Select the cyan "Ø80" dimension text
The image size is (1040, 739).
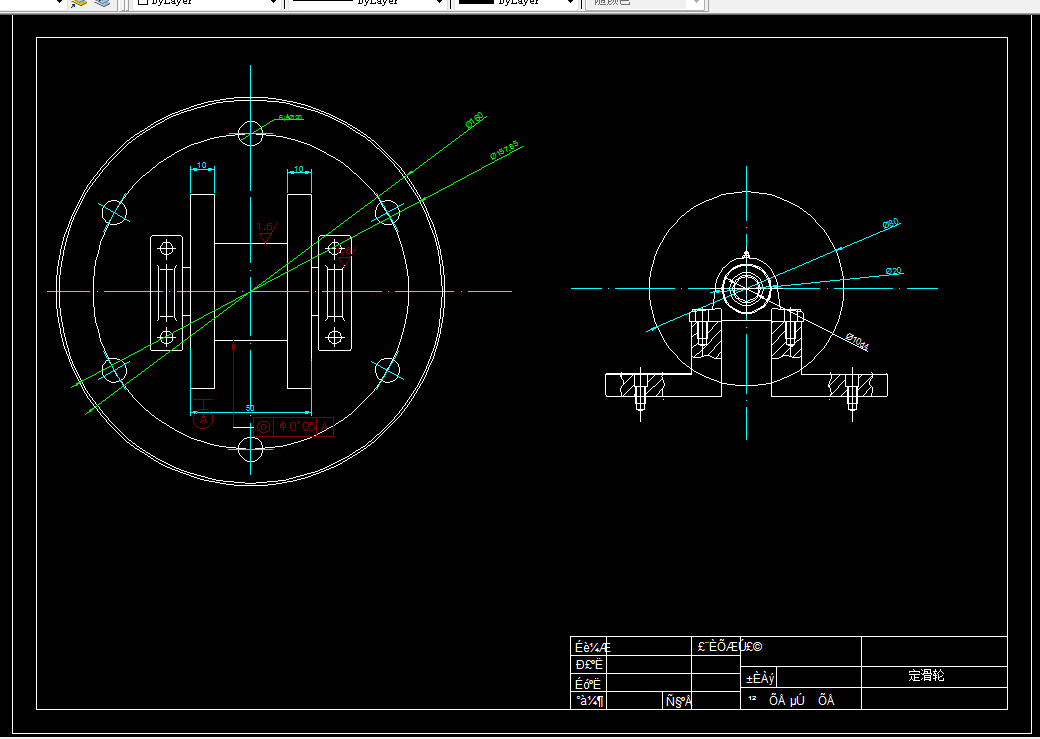pos(891,224)
